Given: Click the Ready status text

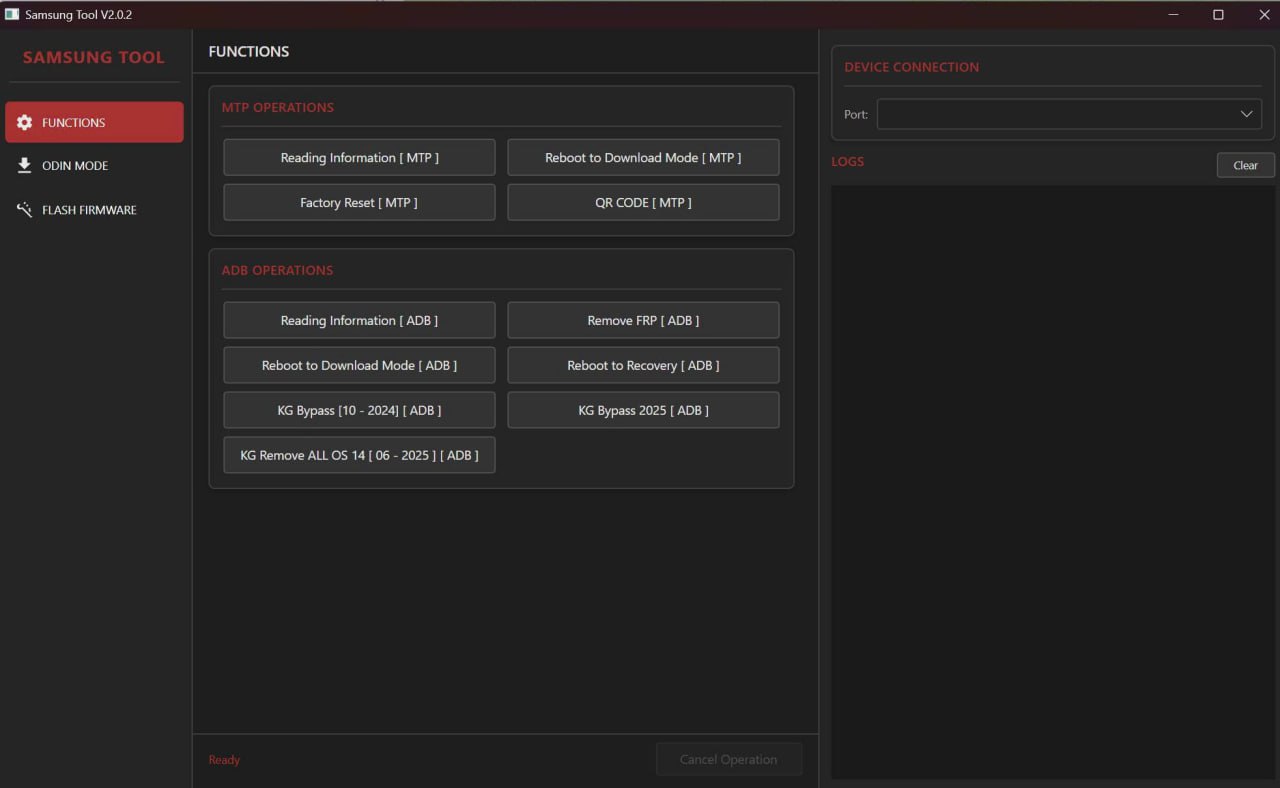Looking at the screenshot, I should point(224,760).
